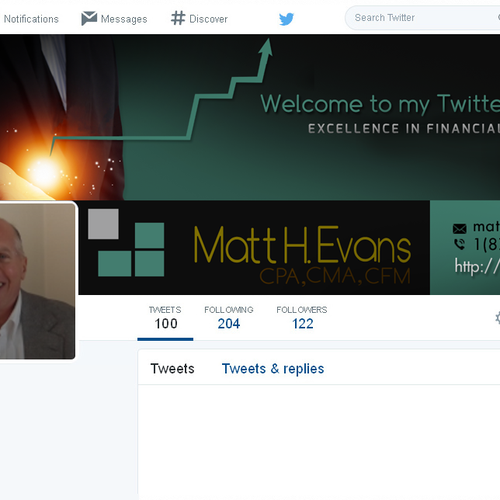Click the Discover hashtag icon
Image resolution: width=500 pixels, height=500 pixels.
pos(178,18)
